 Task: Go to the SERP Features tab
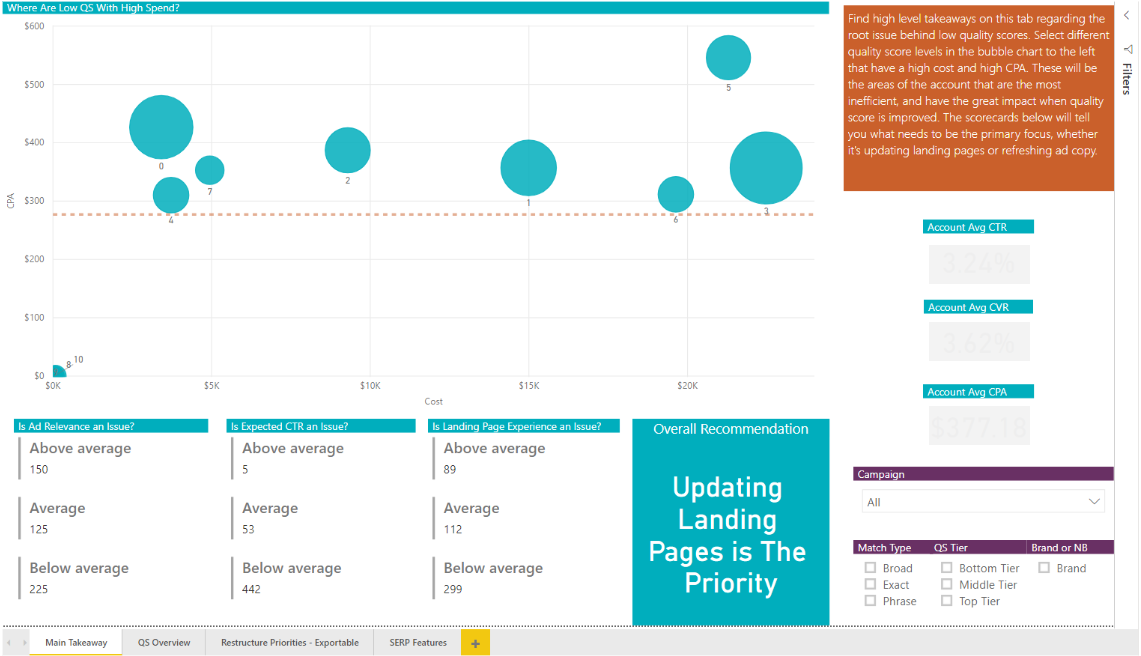417,642
